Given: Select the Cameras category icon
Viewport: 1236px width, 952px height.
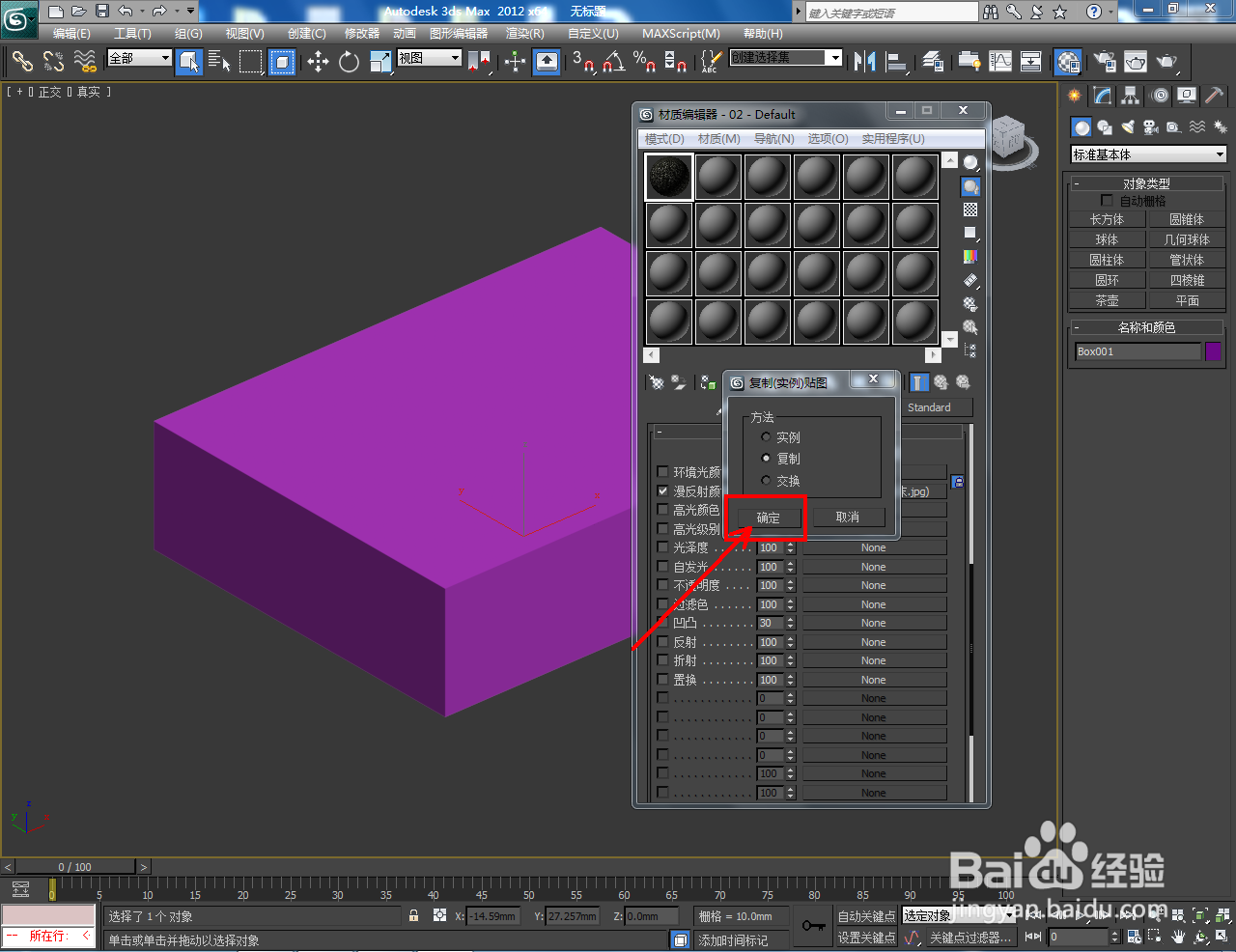Looking at the screenshot, I should 1150,127.
